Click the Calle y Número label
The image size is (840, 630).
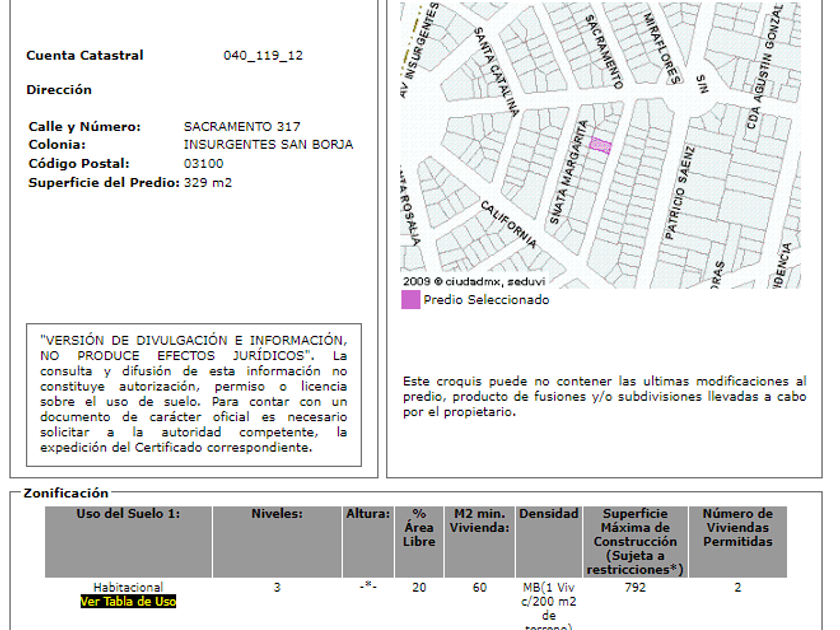[x=85, y=126]
